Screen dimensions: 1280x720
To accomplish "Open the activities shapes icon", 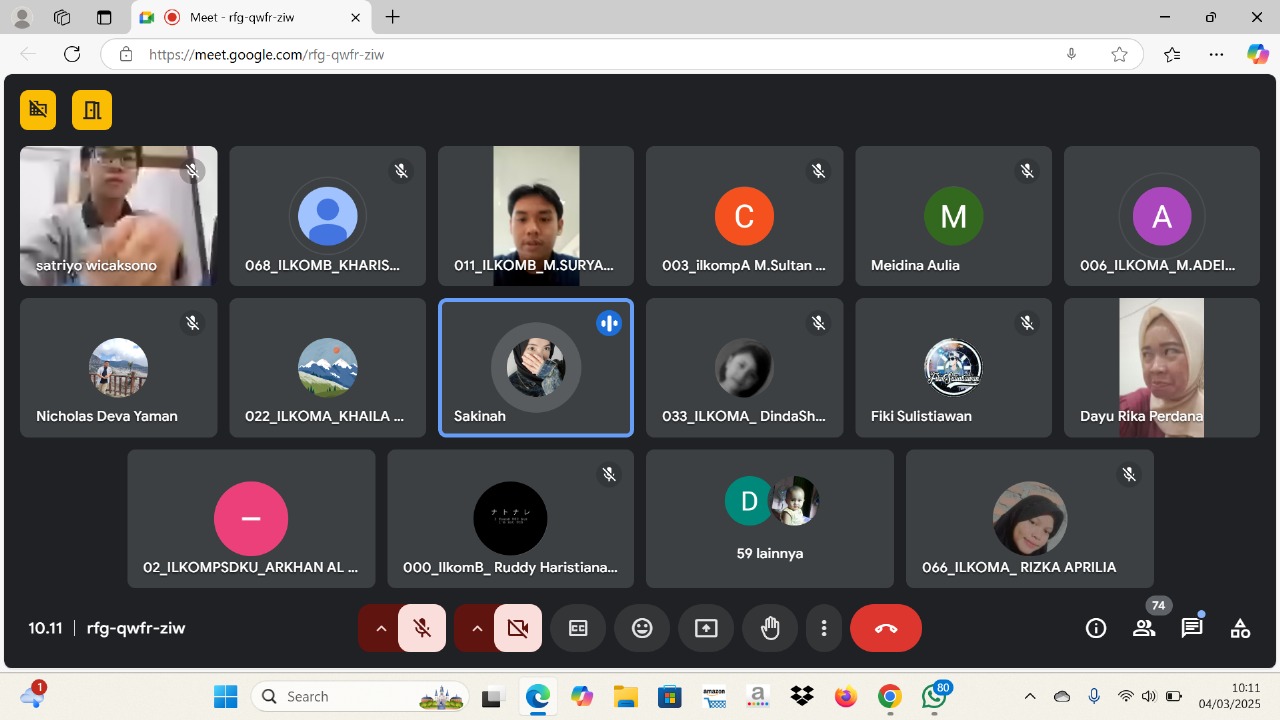I will tap(1240, 628).
